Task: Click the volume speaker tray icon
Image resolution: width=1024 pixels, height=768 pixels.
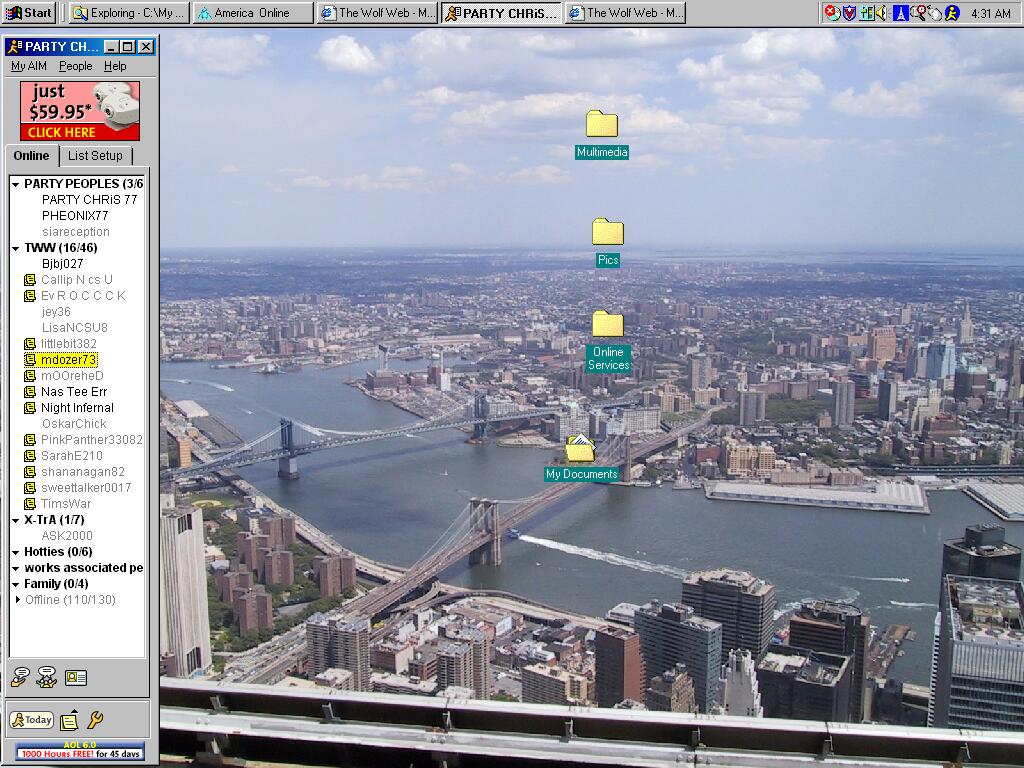Action: pos(881,13)
